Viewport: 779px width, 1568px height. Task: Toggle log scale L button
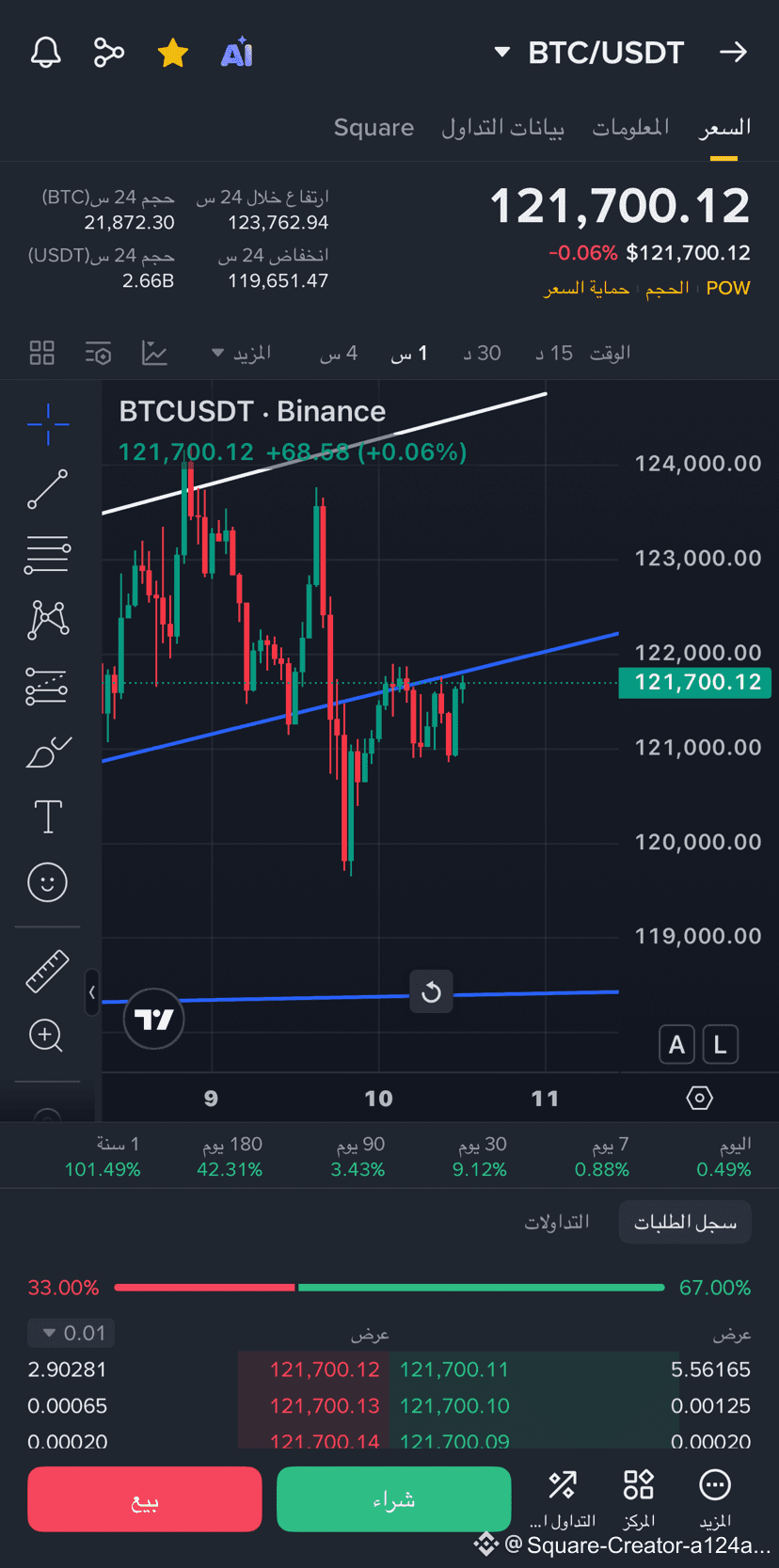720,1045
